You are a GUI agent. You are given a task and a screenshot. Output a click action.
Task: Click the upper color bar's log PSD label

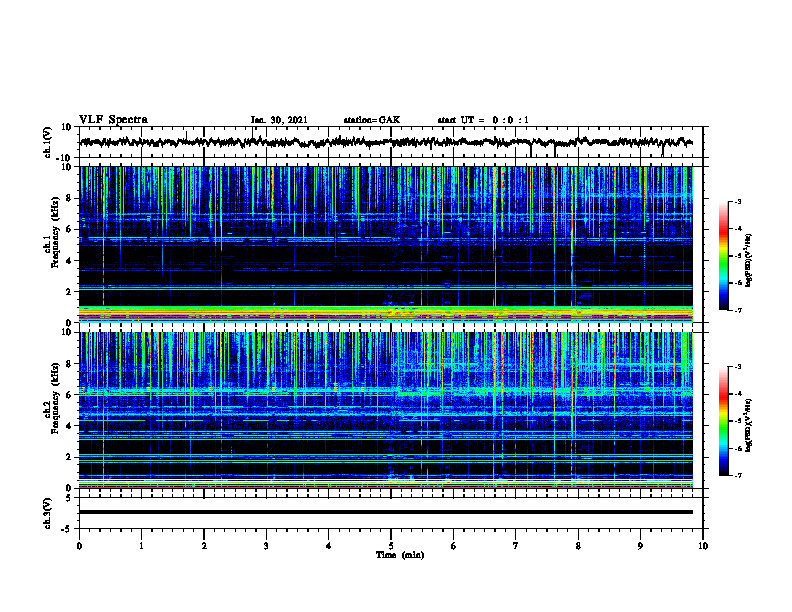click(749, 261)
